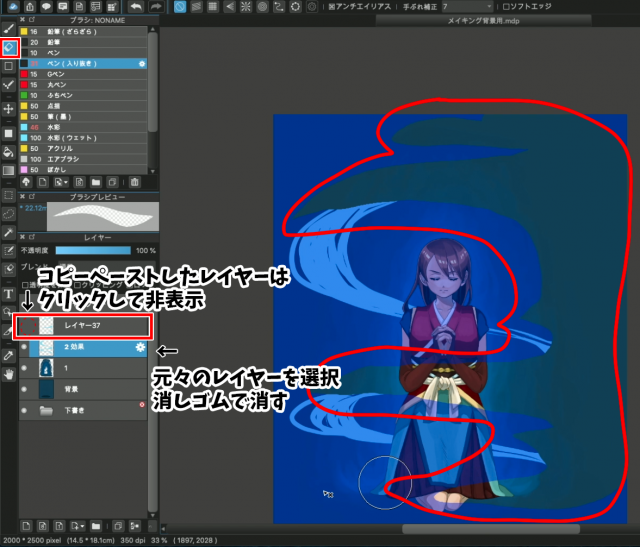Screen dimensions: 640x547
Task: Select the Select Eraser tool
Action: point(9,269)
